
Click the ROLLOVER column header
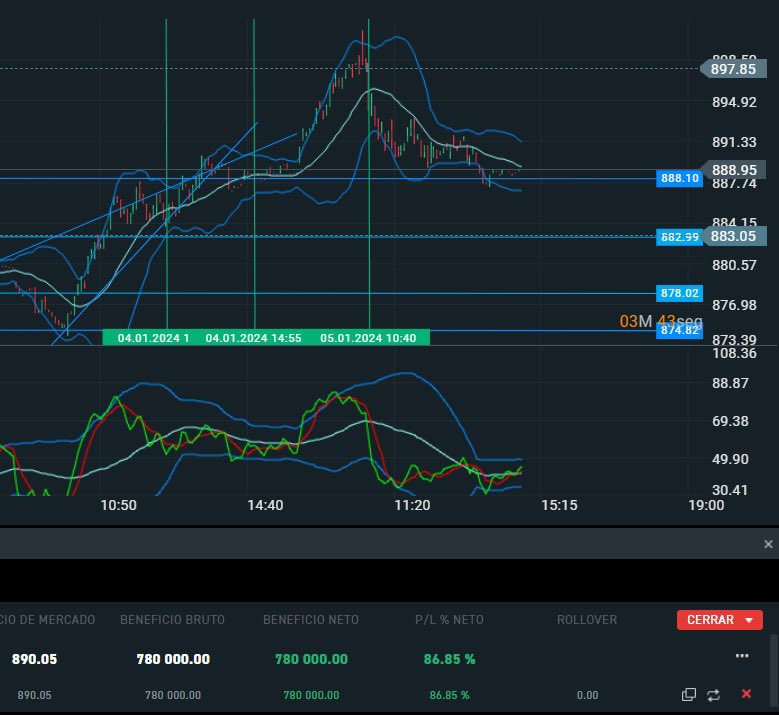[587, 620]
